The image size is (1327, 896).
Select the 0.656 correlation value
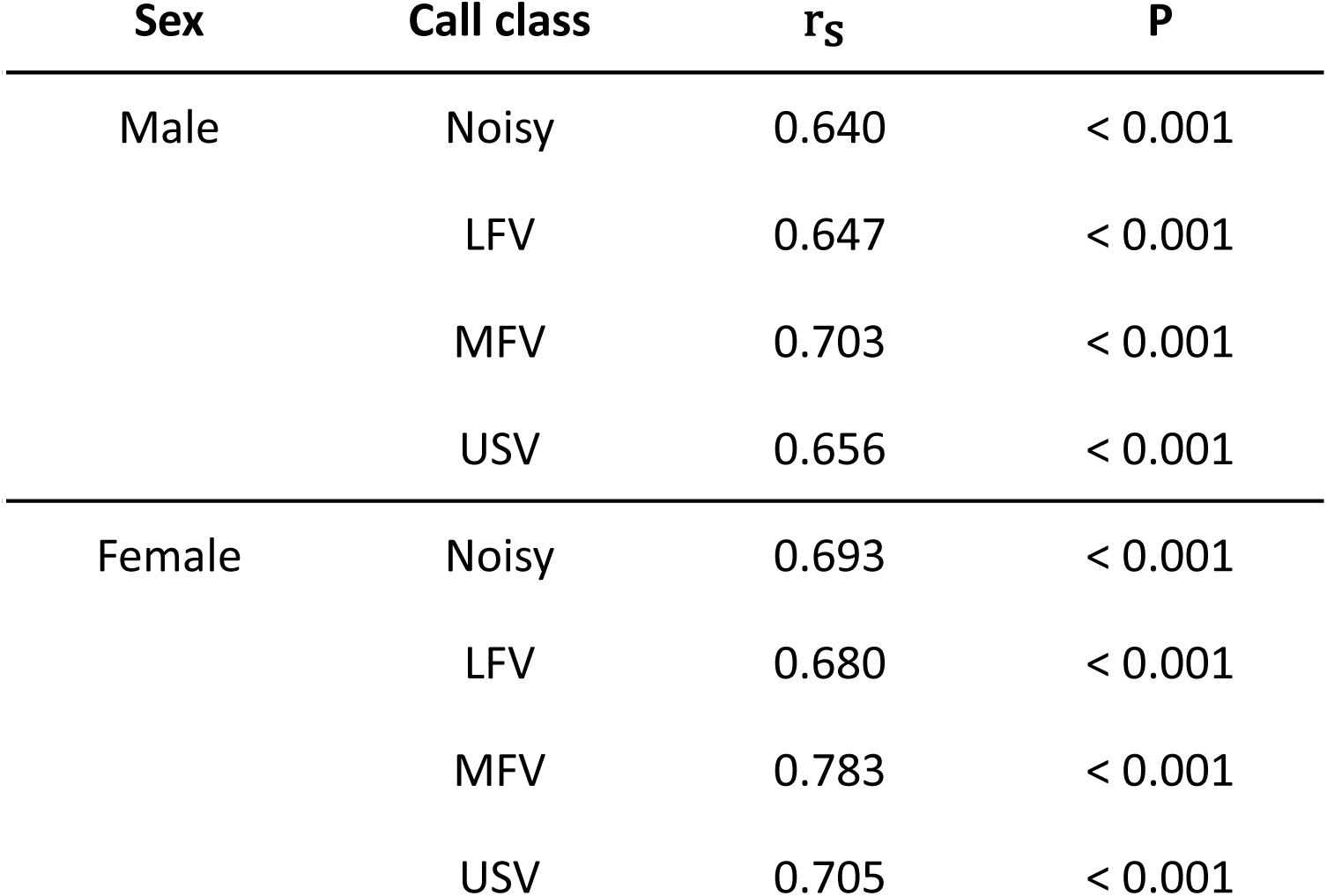pyautogui.click(x=829, y=449)
